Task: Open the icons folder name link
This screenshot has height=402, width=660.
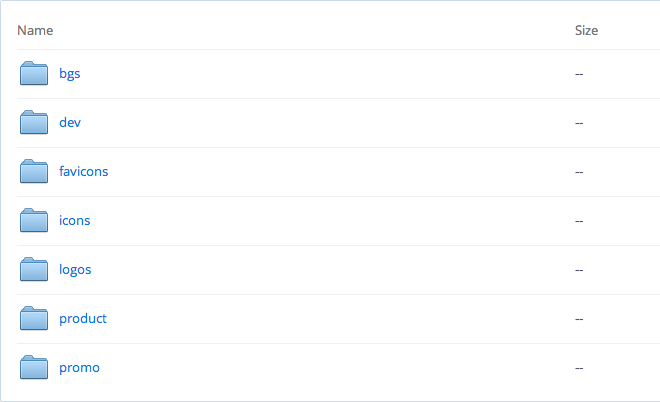Action: coord(75,221)
